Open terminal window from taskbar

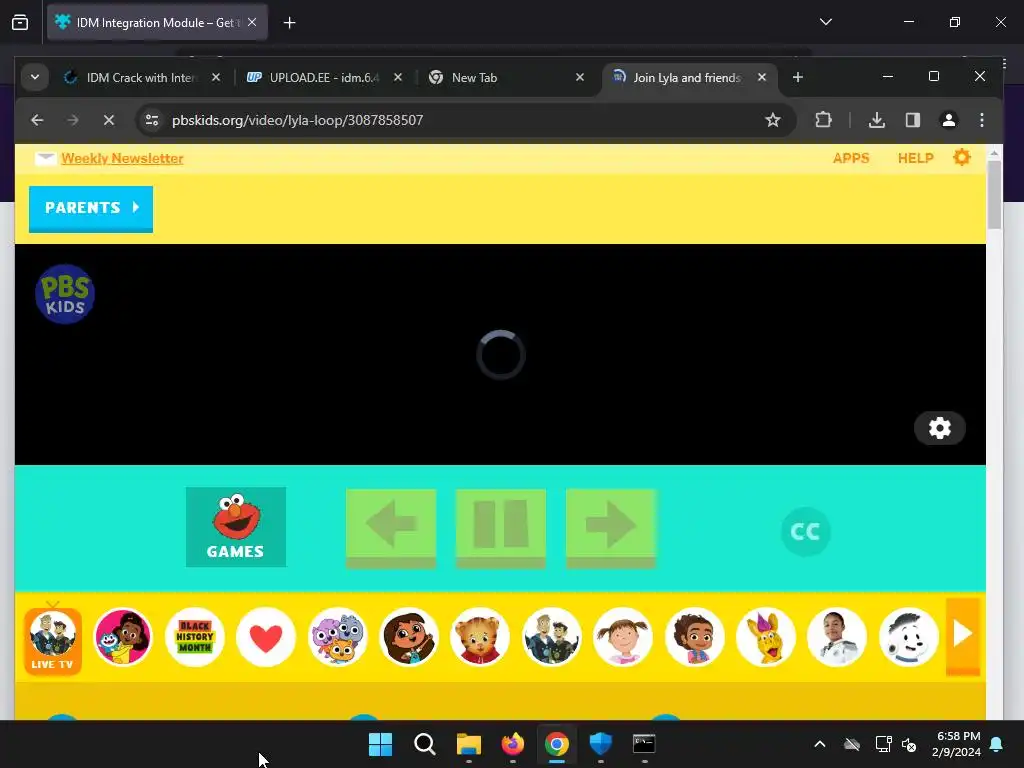coord(644,744)
